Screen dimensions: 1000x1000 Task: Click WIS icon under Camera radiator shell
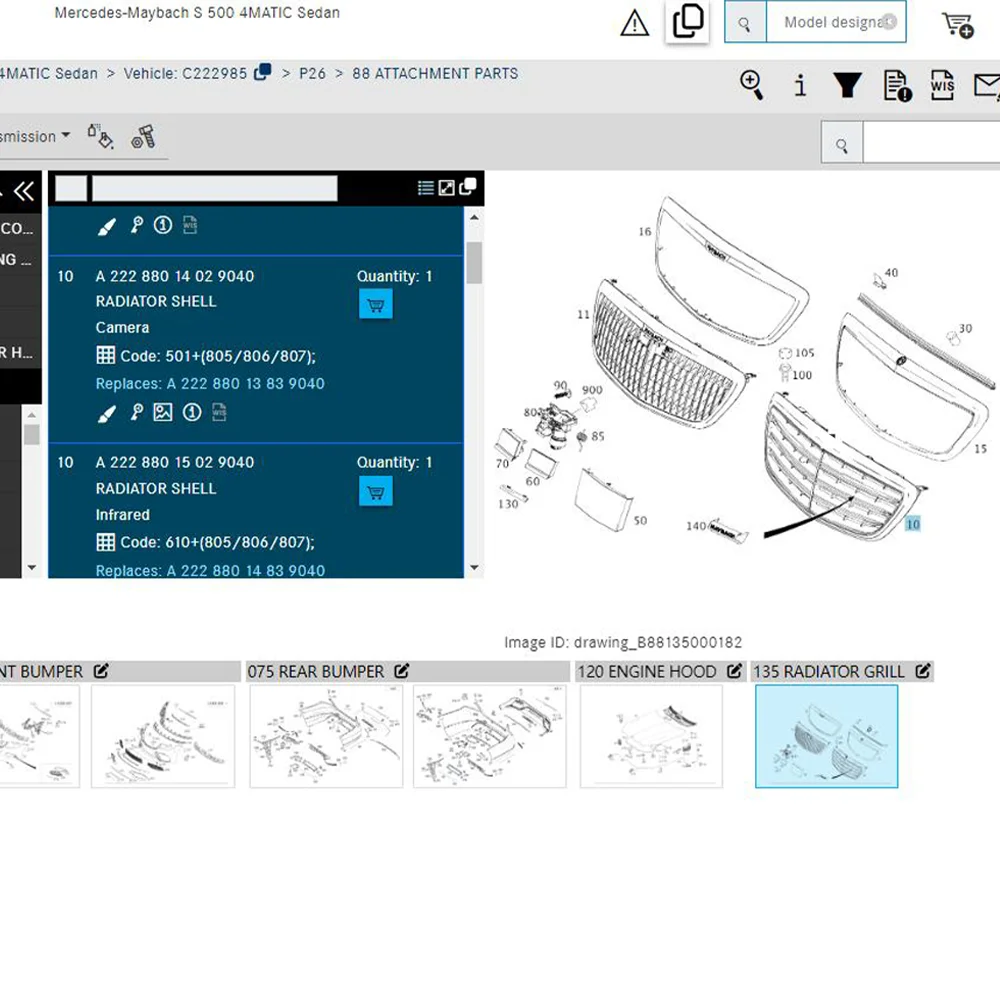coord(219,413)
